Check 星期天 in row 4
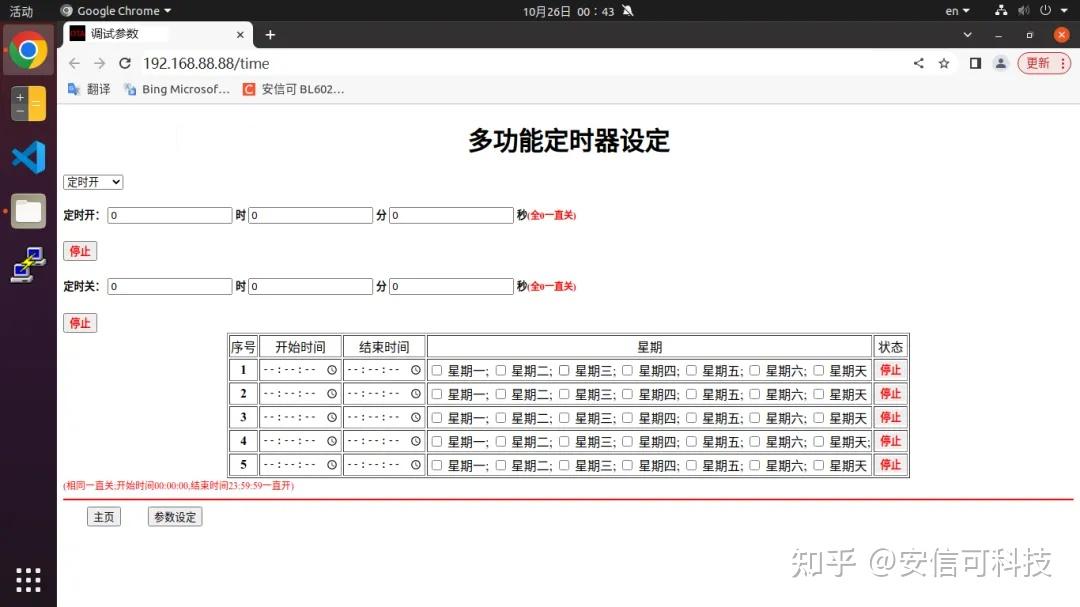 (x=818, y=441)
